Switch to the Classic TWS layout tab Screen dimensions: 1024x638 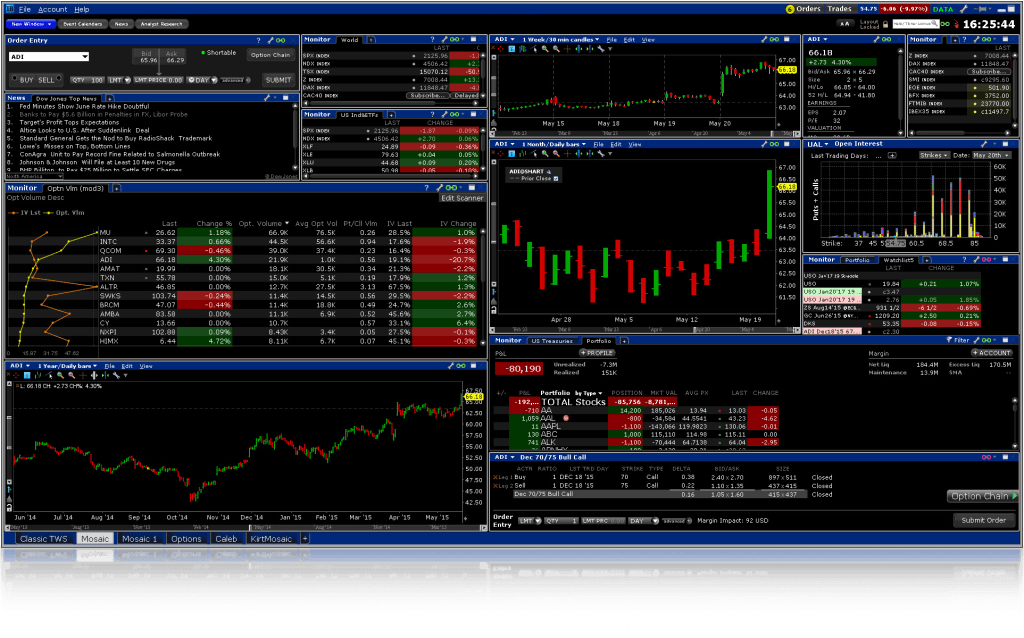pyautogui.click(x=42, y=538)
